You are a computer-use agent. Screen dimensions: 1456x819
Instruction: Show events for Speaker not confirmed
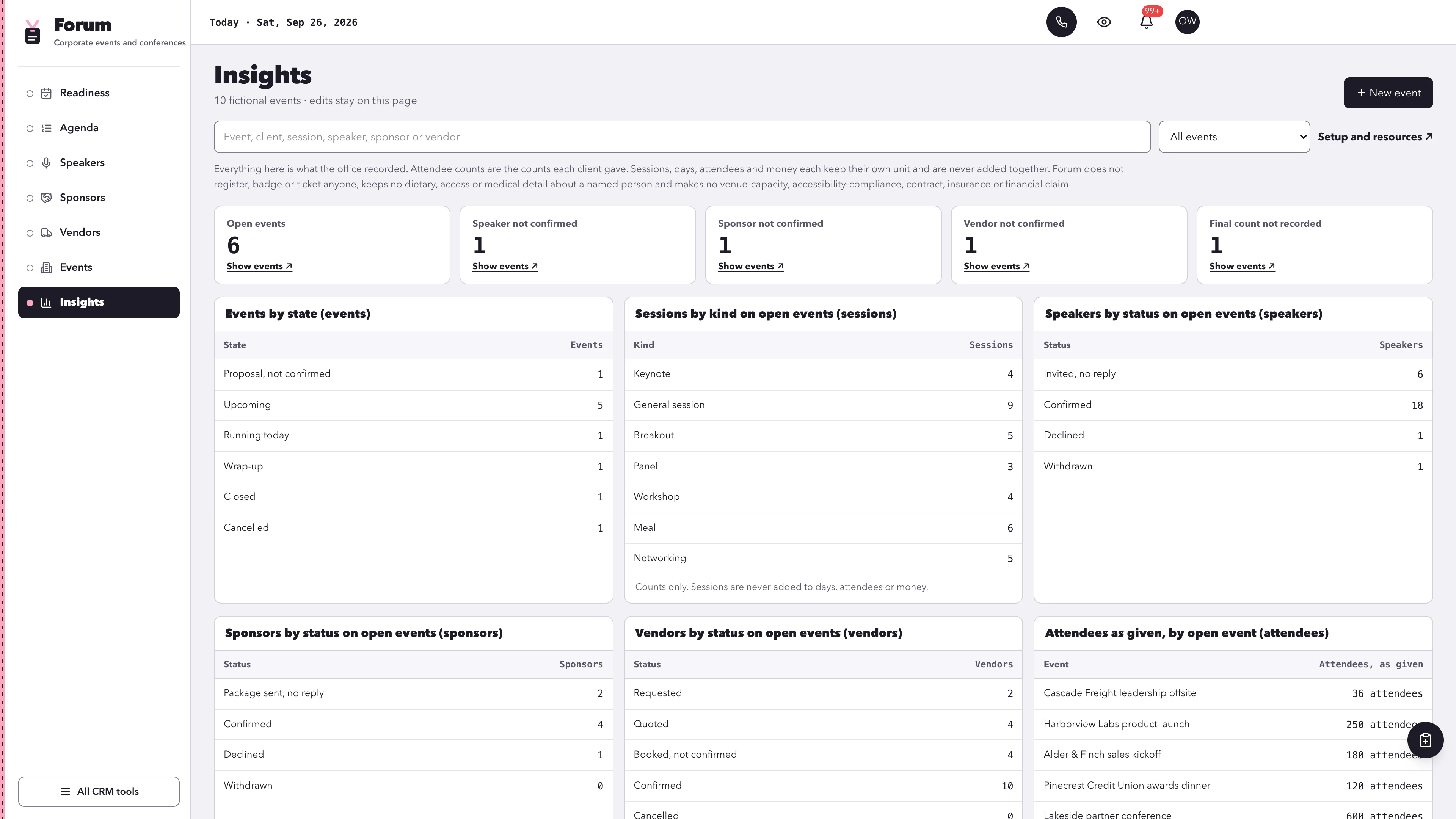505,266
